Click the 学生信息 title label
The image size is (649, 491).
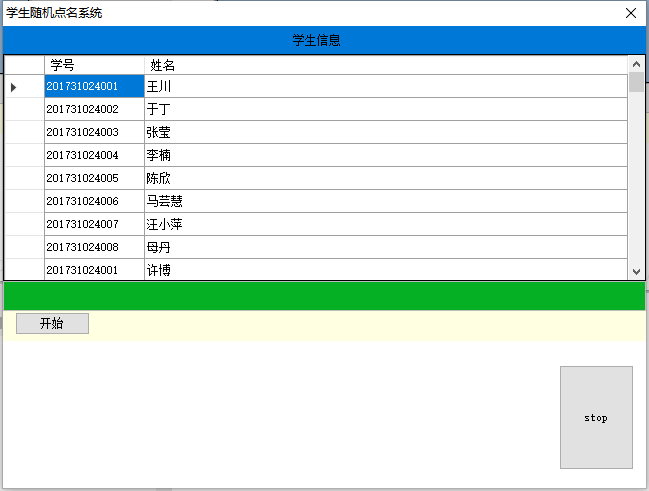tap(316, 40)
